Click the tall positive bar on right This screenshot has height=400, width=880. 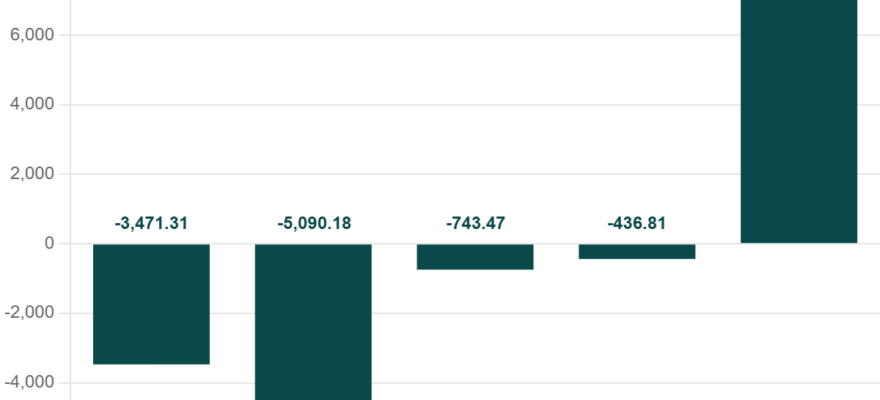click(799, 121)
